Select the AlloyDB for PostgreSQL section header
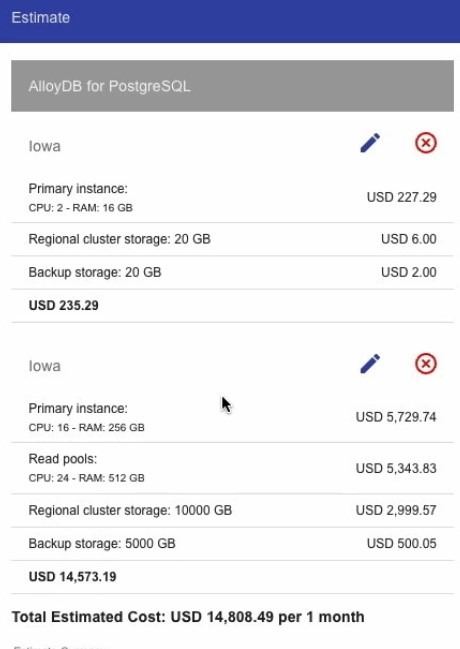Viewport: 460px width, 649px height. pos(232,86)
